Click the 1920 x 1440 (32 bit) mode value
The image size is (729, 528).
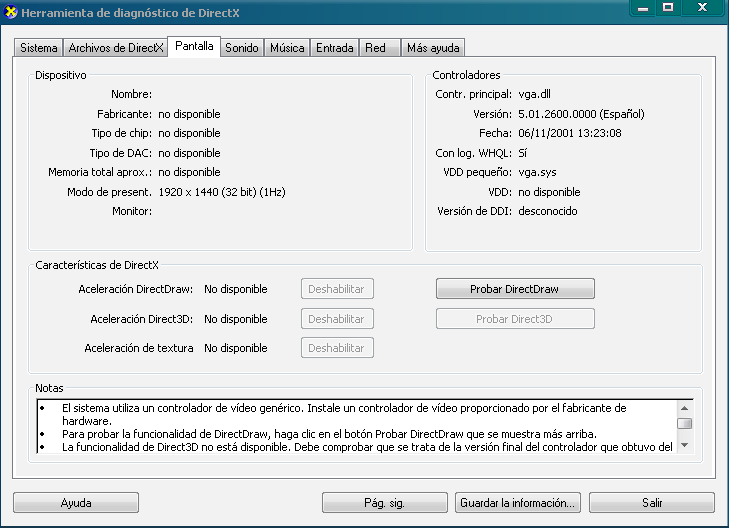pyautogui.click(x=222, y=192)
